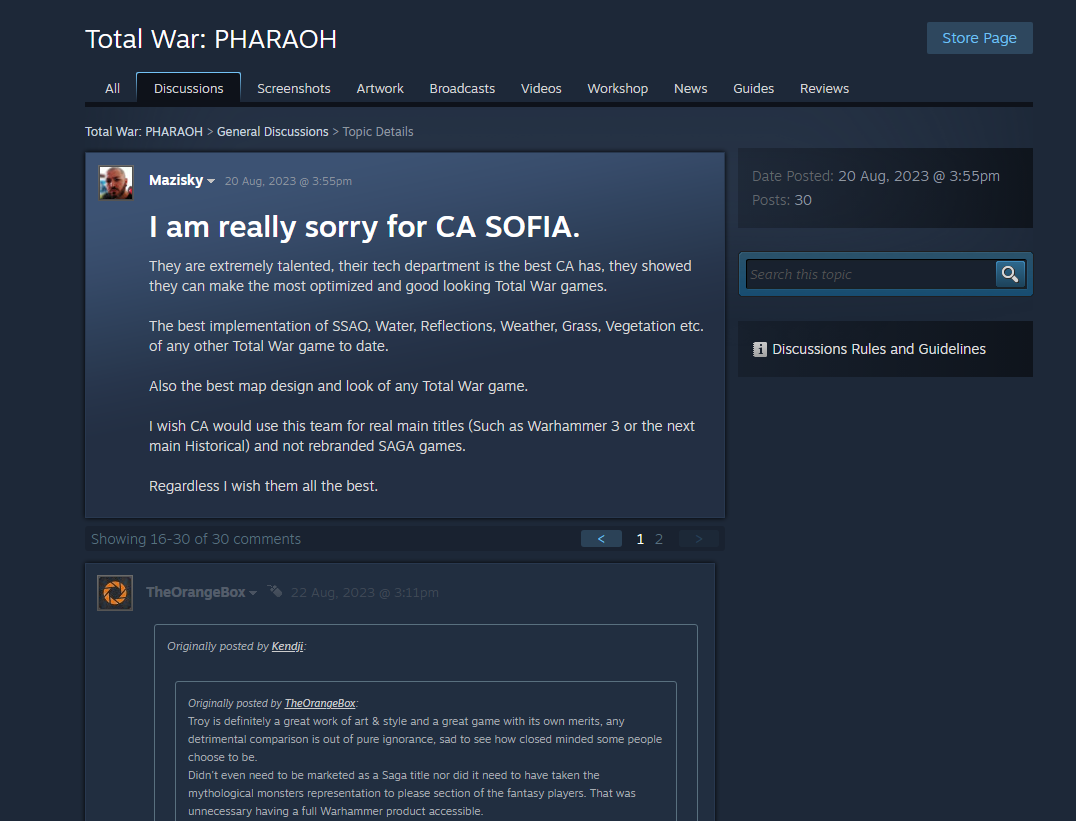The height and width of the screenshot is (821, 1076).
Task: Click the post title about CA SOFIA
Action: click(x=364, y=227)
